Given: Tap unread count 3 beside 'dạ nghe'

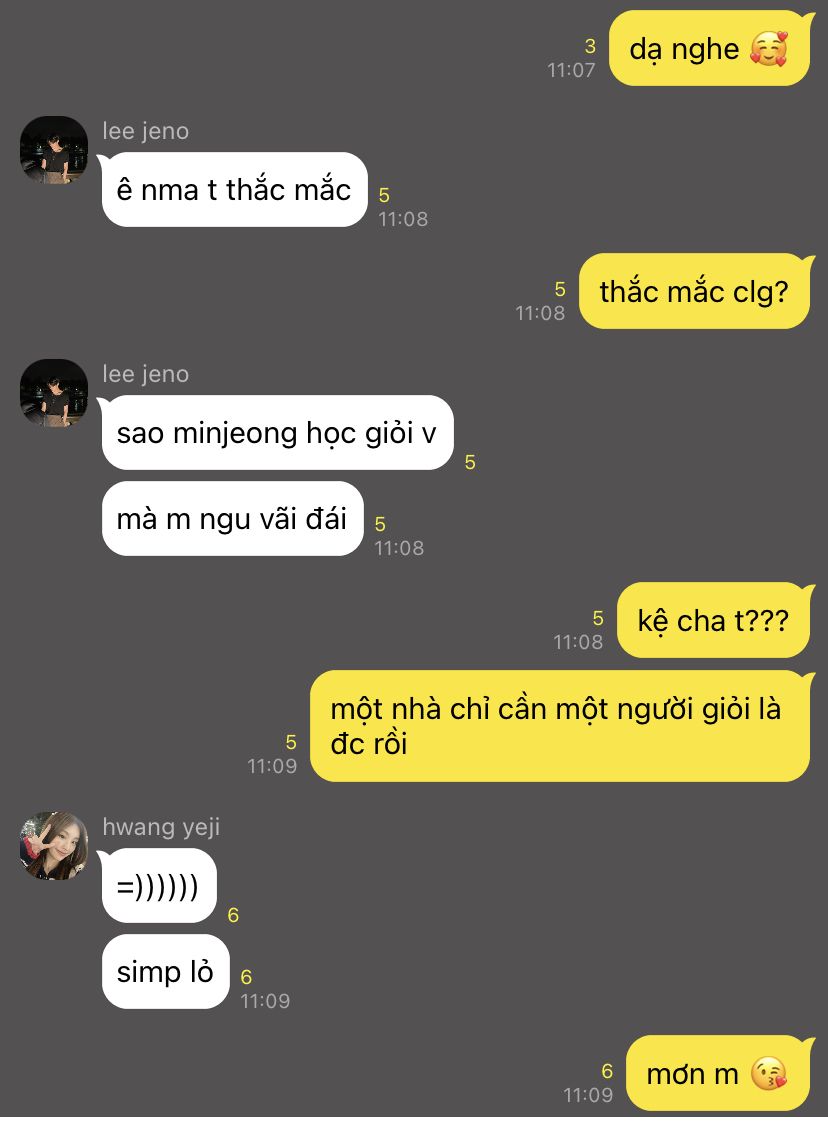Looking at the screenshot, I should coord(590,46).
